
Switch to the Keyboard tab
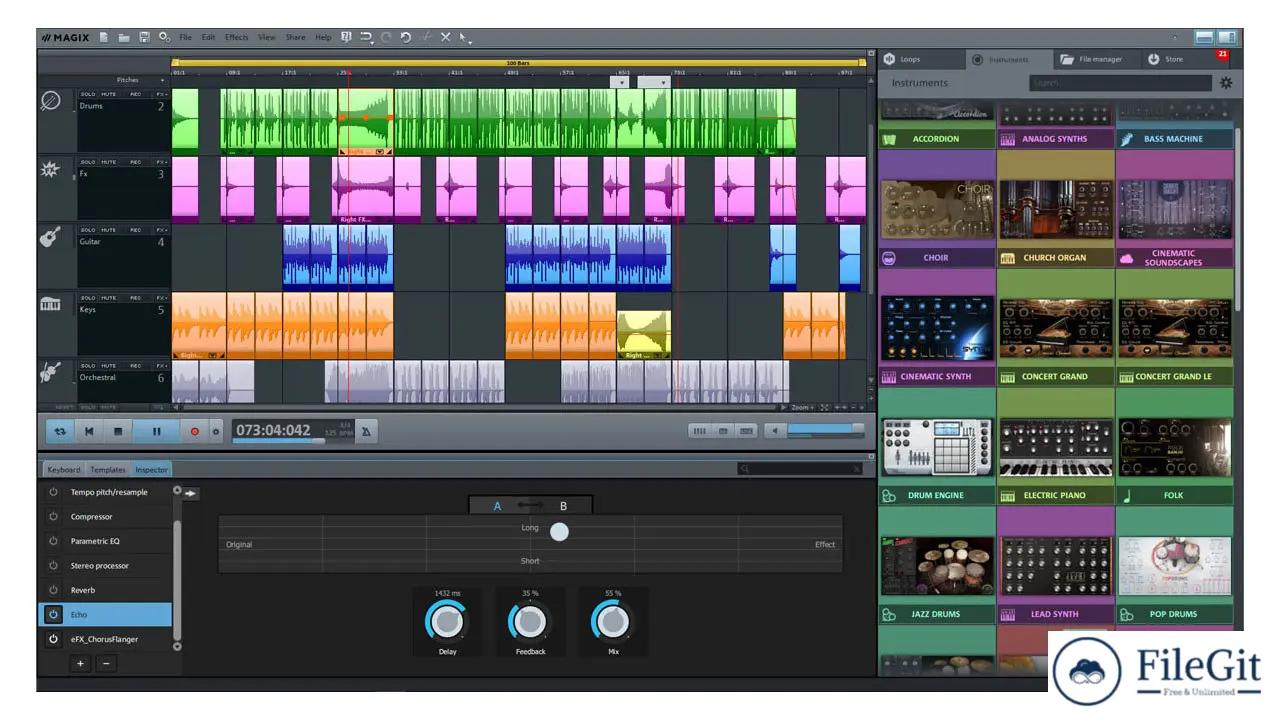63,469
